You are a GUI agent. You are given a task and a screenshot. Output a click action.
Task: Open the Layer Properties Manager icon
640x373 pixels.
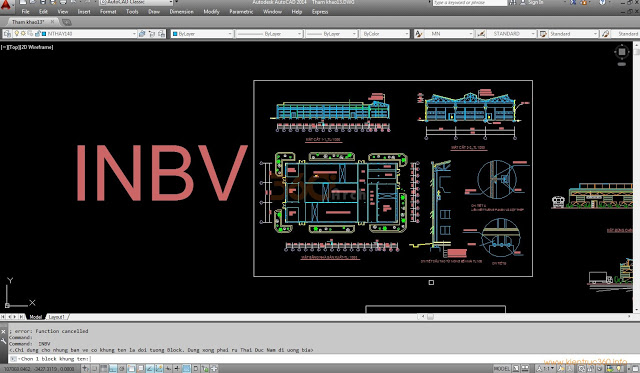coord(7,34)
